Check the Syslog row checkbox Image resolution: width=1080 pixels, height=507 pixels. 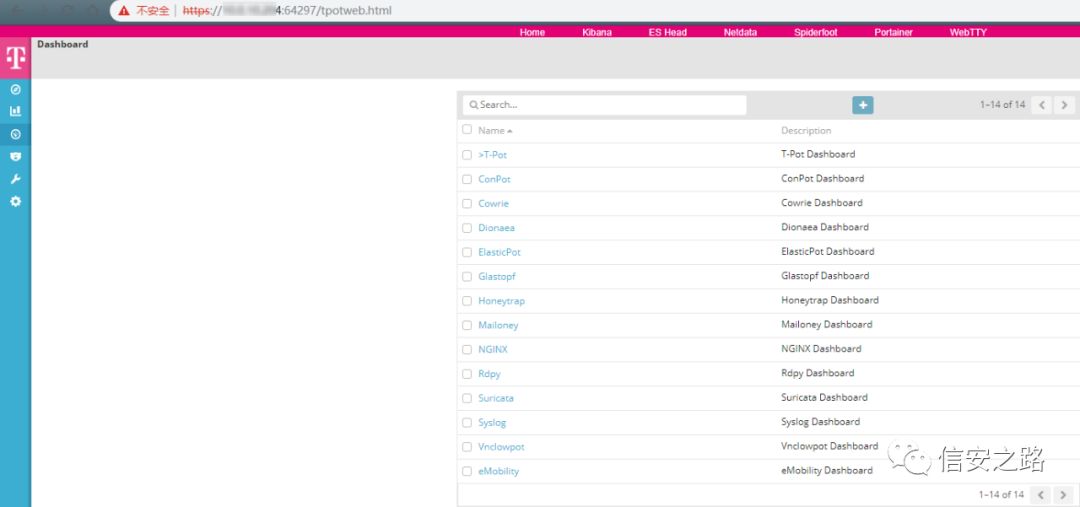click(467, 423)
